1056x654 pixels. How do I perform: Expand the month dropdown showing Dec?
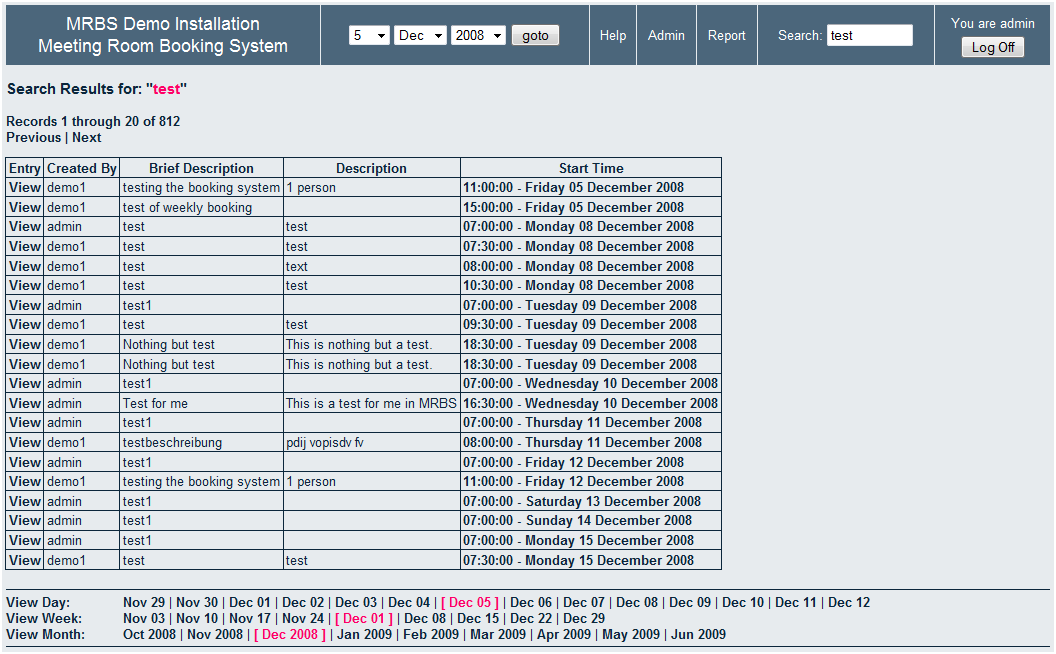pyautogui.click(x=421, y=35)
